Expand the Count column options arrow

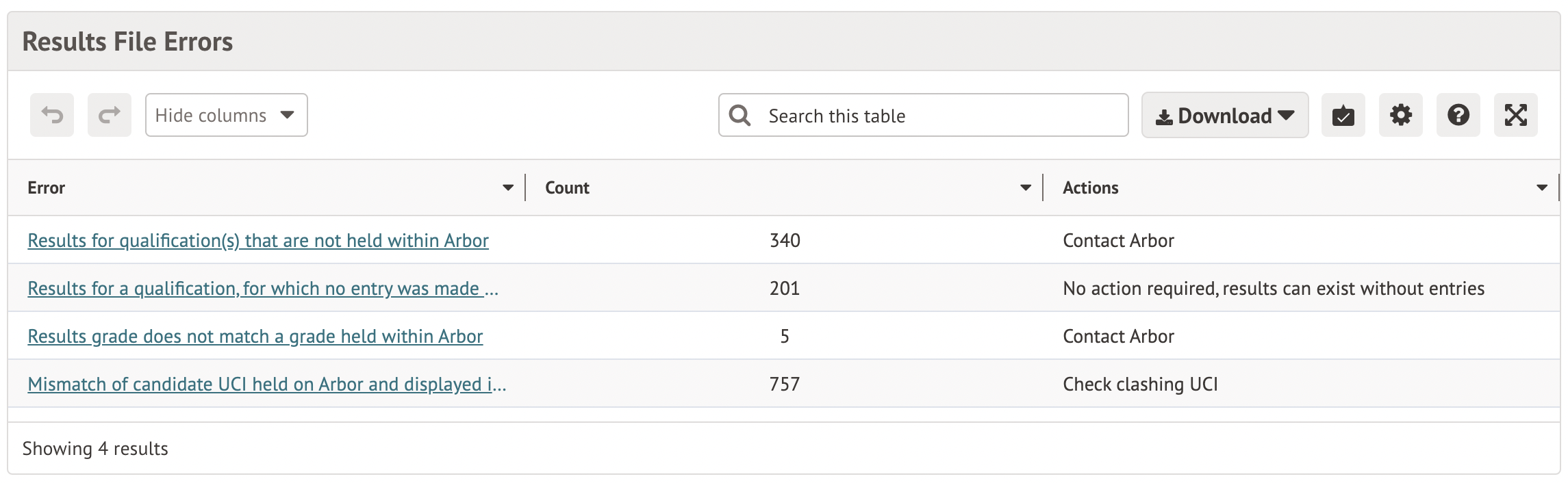pos(1025,188)
